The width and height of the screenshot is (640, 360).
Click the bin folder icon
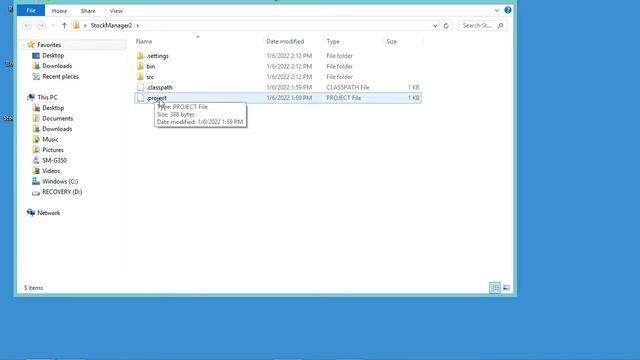(x=140, y=67)
